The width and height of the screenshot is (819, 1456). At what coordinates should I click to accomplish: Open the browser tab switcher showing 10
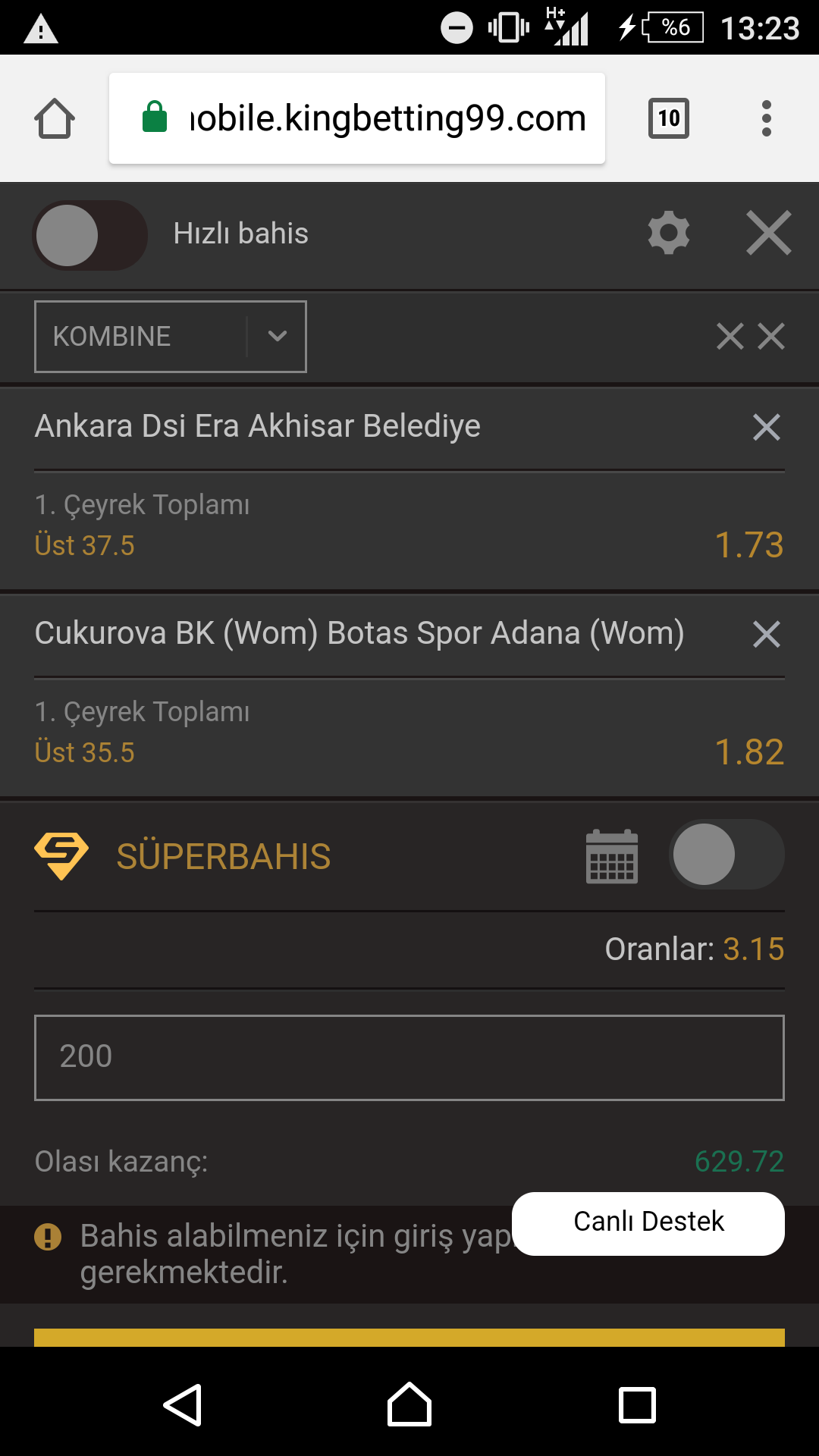pos(669,118)
